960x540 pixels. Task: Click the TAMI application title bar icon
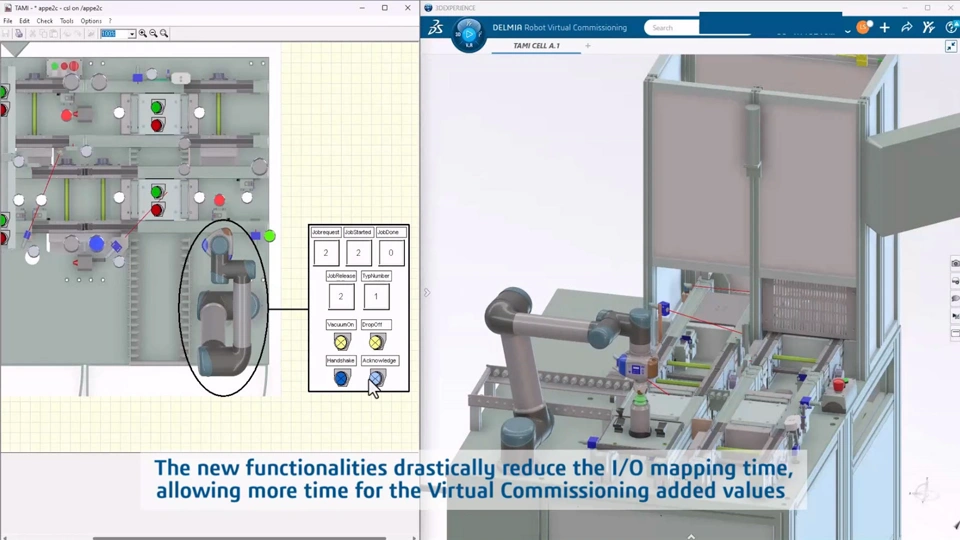(7, 8)
